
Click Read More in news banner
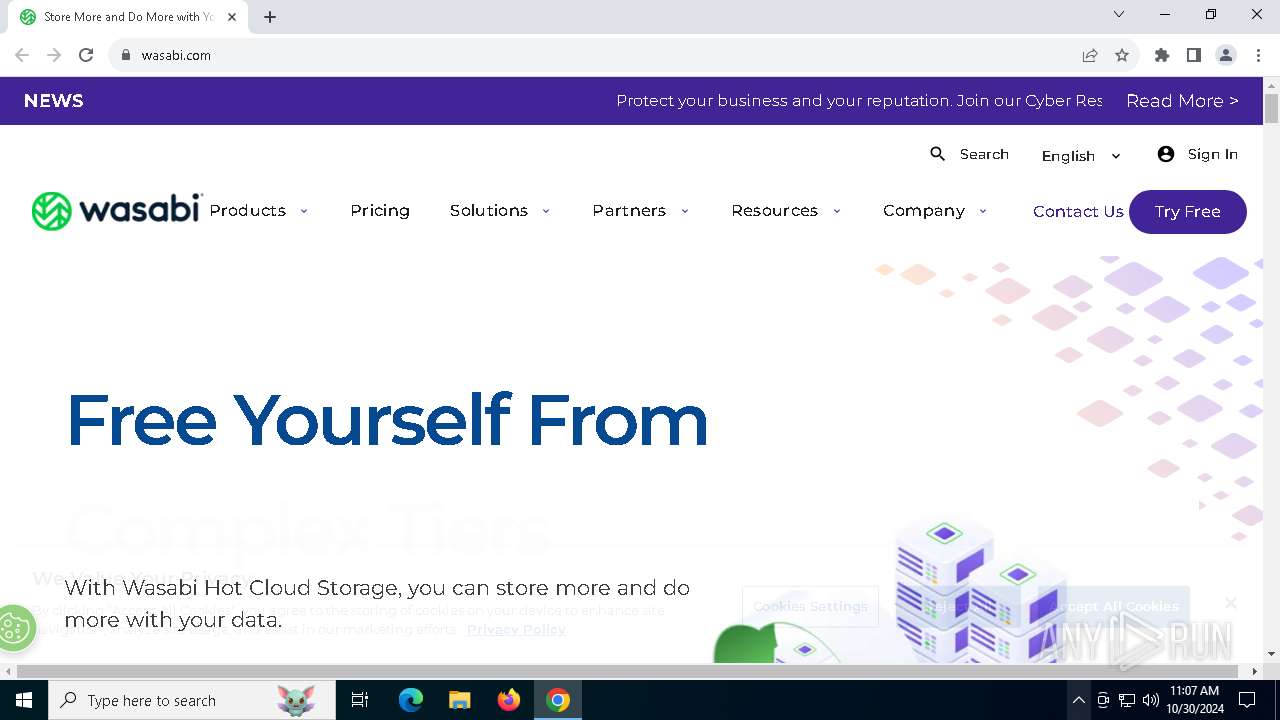coord(1182,101)
